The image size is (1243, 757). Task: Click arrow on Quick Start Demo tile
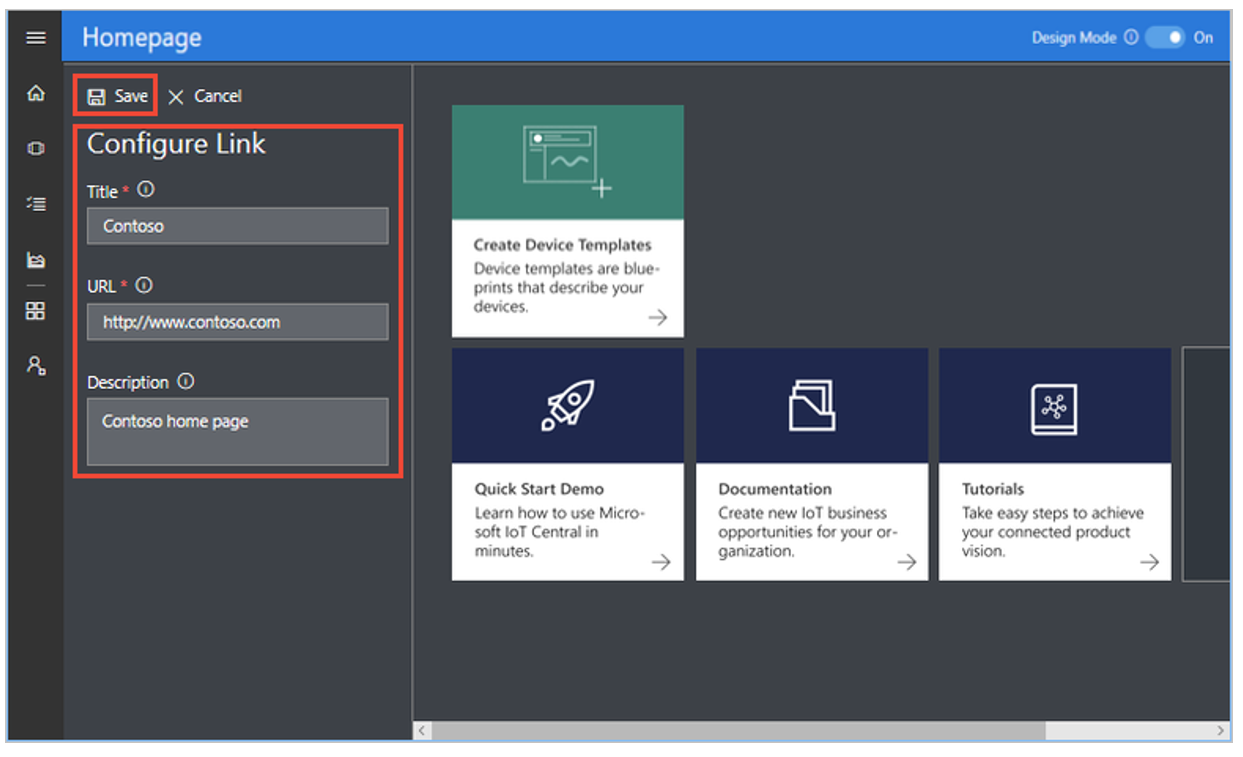pos(660,562)
